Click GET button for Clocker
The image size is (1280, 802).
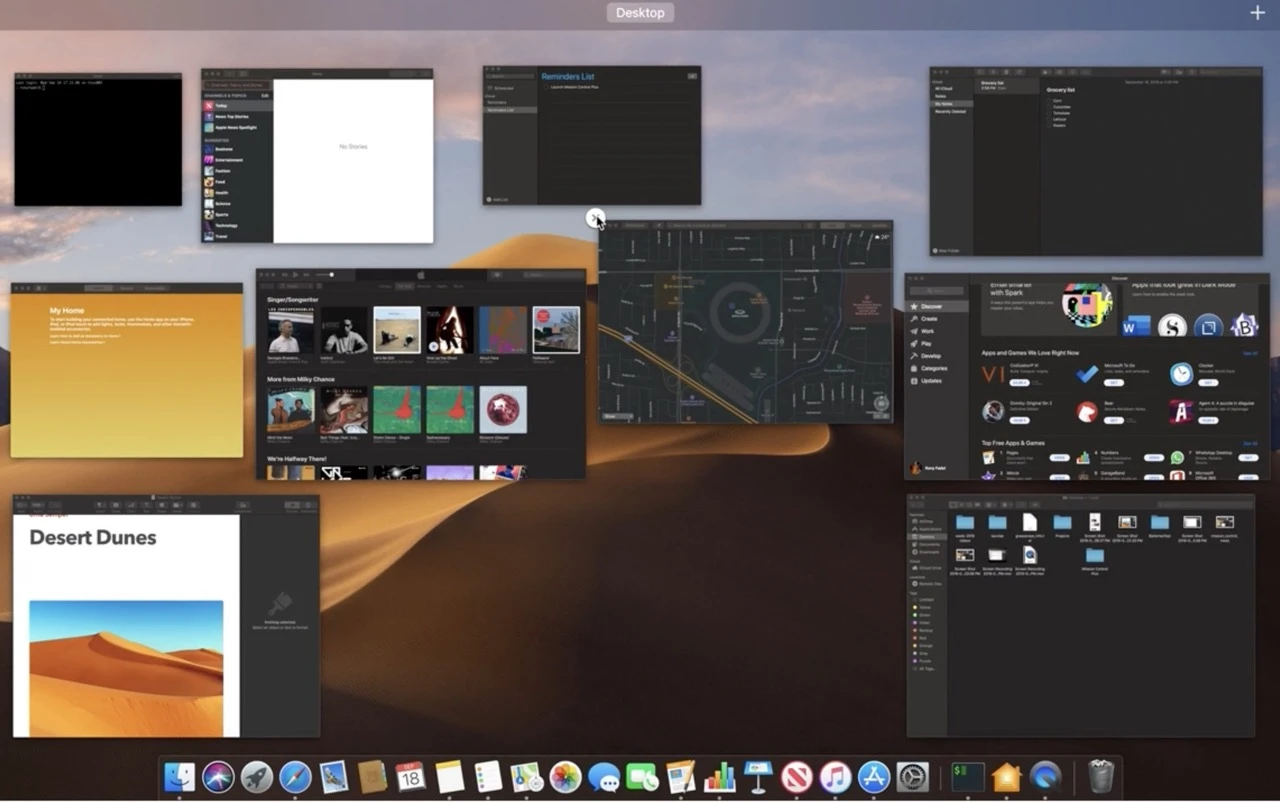(x=1207, y=382)
